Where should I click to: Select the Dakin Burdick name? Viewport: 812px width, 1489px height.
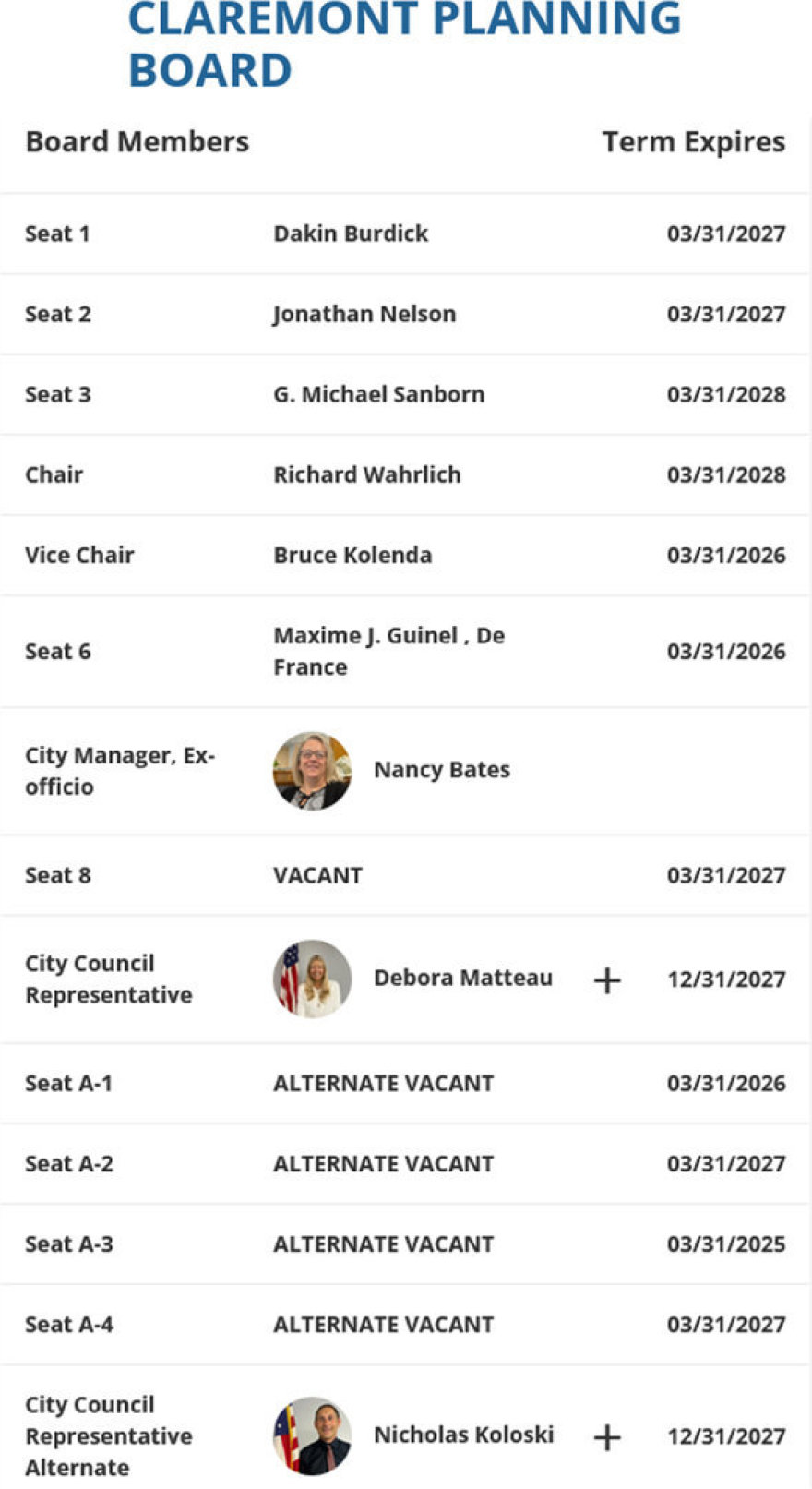351,234
